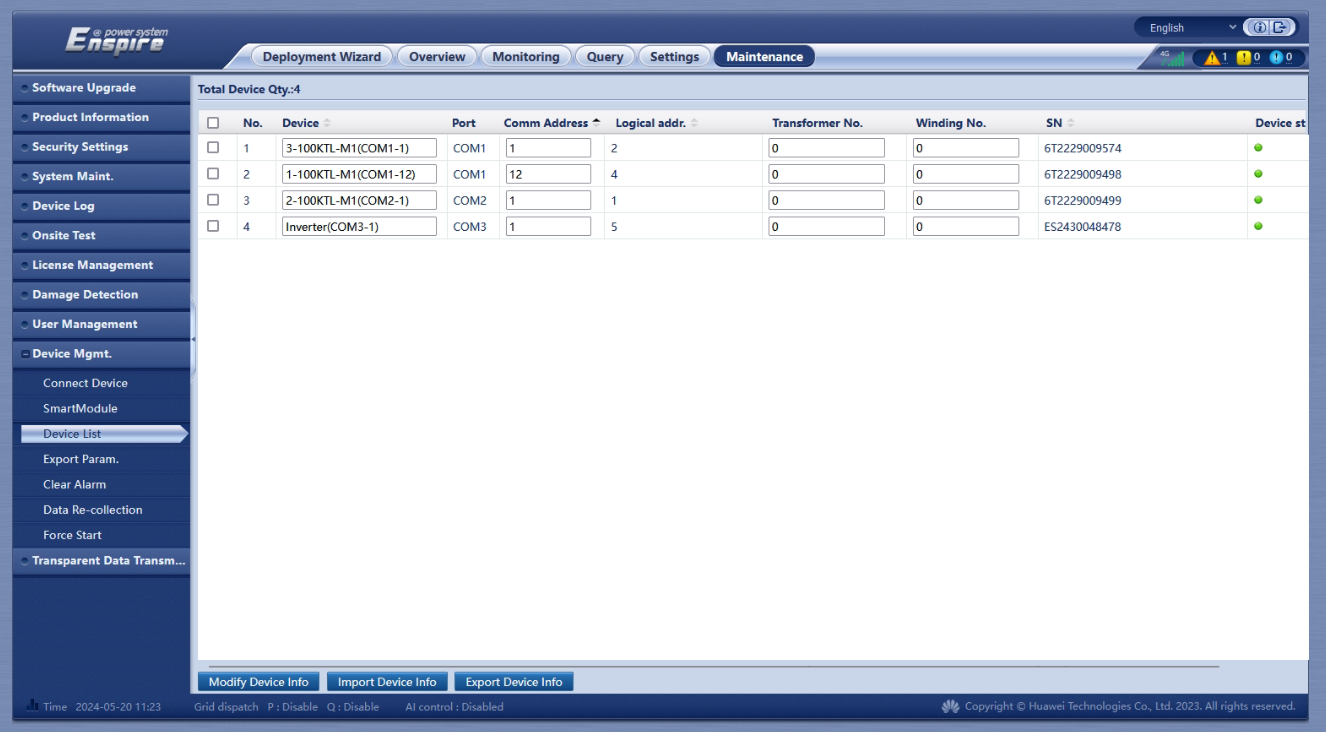Screen dimensions: 1326x732
Task: Collapse the Device Mgmt. section
Action: click(x=101, y=354)
